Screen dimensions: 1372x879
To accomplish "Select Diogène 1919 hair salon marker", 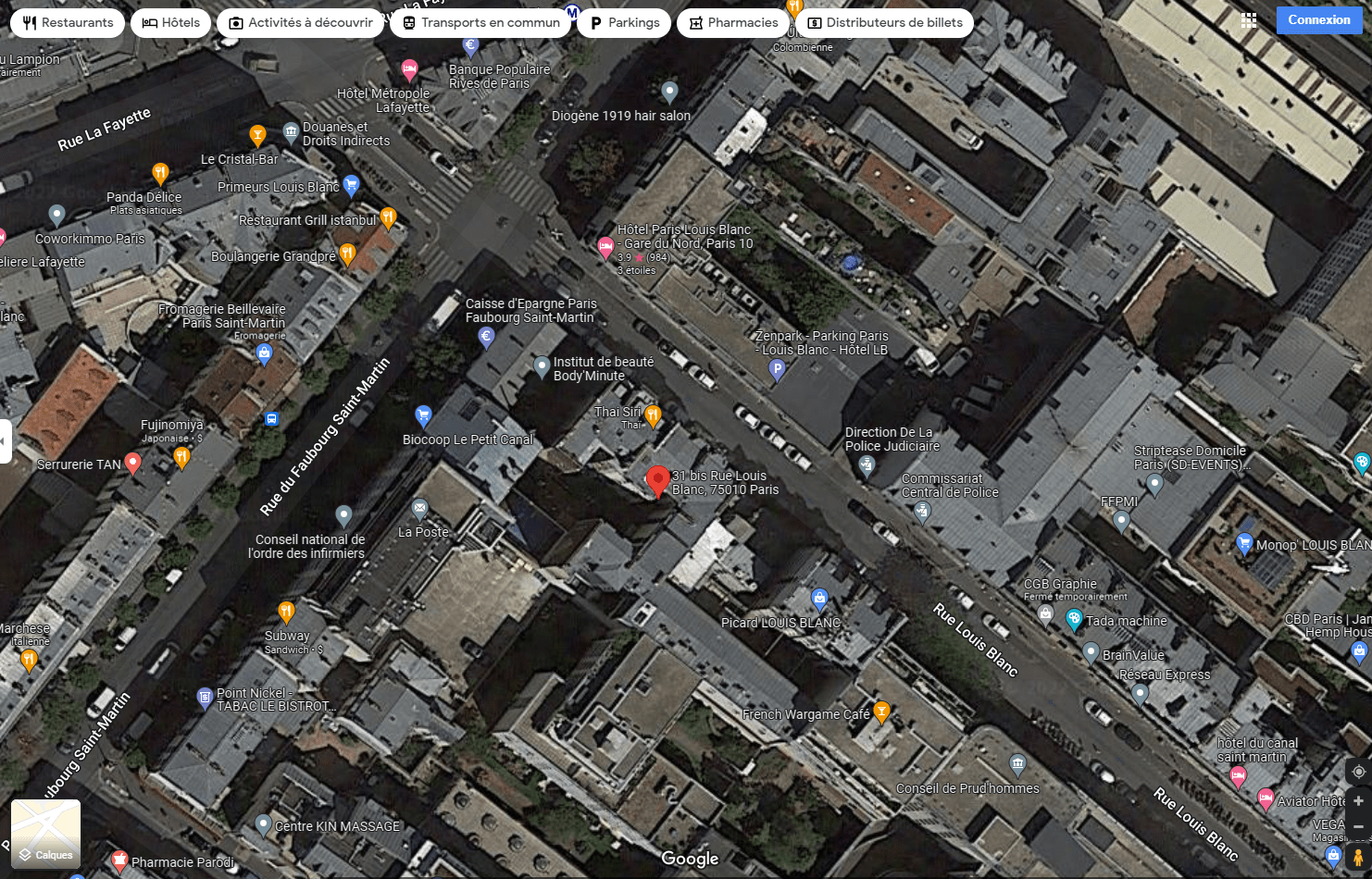I will click(x=669, y=92).
